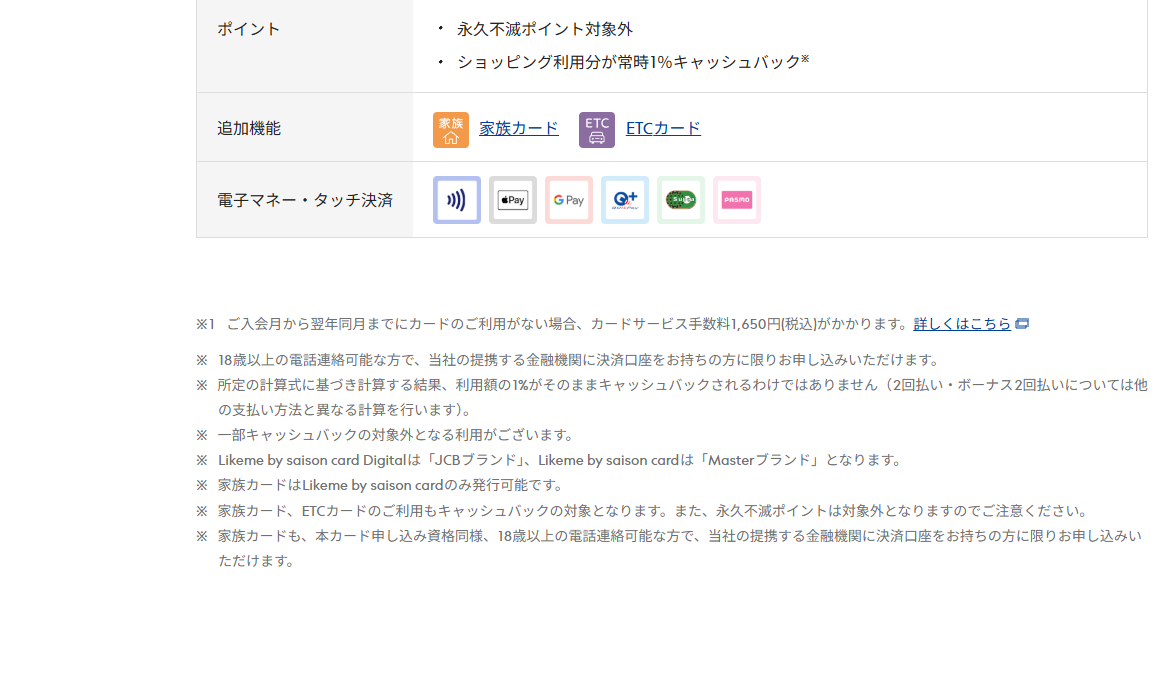Click the orange 家族 card icon

click(451, 130)
